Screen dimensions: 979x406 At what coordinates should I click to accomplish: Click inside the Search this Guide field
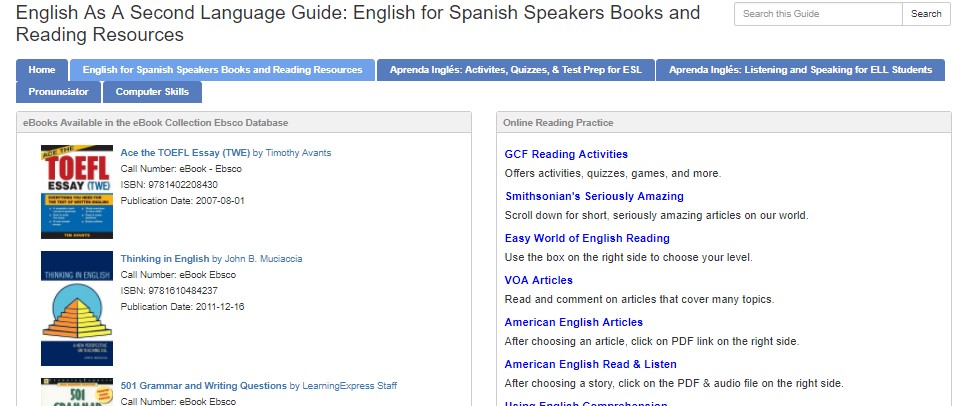click(x=817, y=14)
